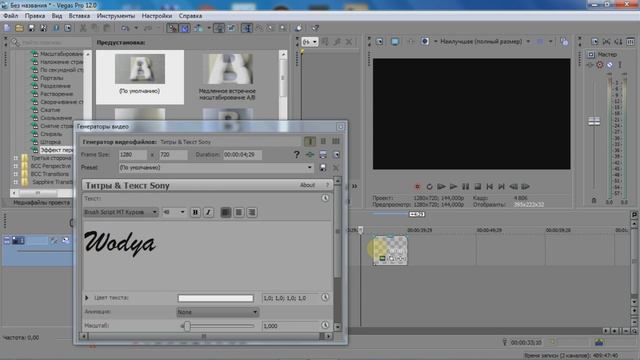Click the Save project toolbar icon
The image size is (640, 360).
click(x=31, y=28)
